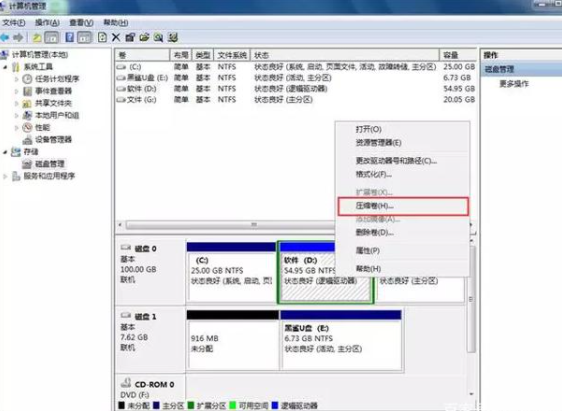Click the X delete toolbar icon

pyautogui.click(x=116, y=37)
